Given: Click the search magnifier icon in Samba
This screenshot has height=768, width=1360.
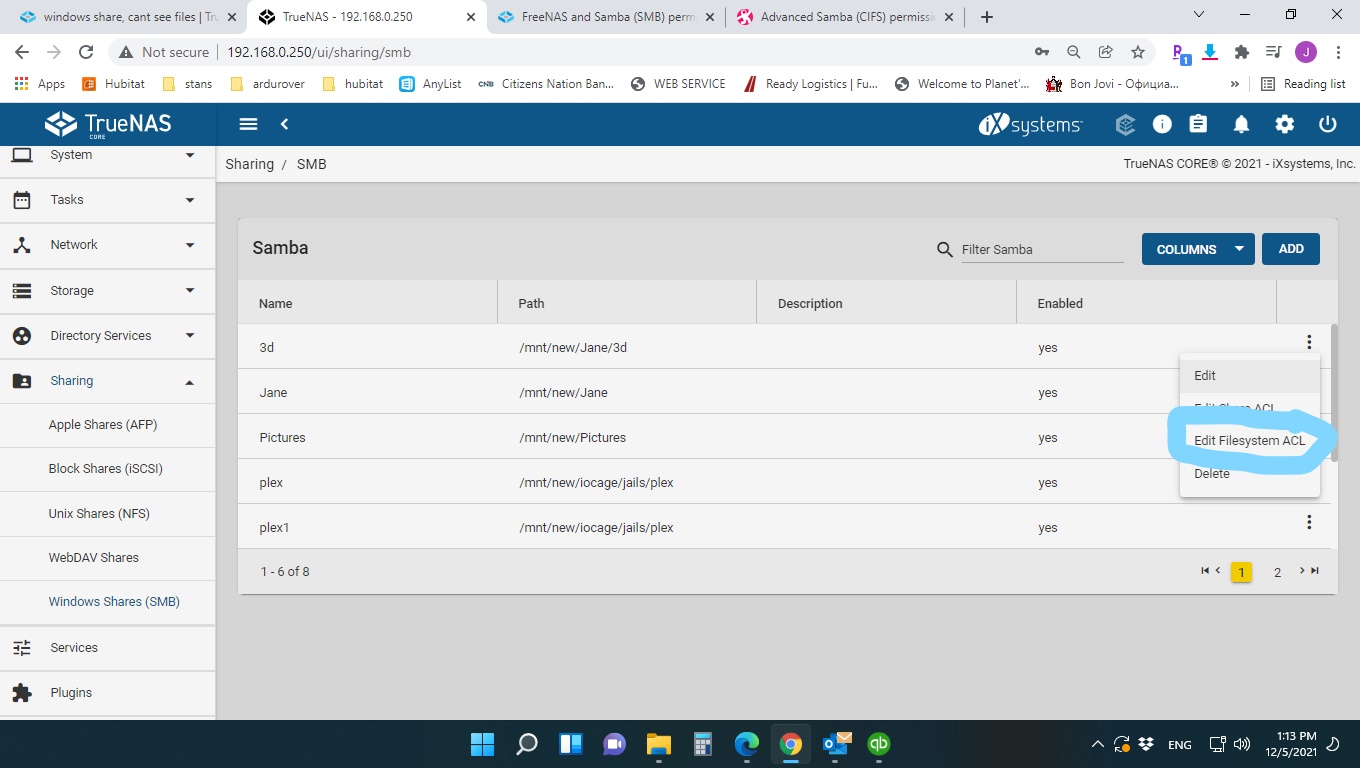Looking at the screenshot, I should point(944,249).
